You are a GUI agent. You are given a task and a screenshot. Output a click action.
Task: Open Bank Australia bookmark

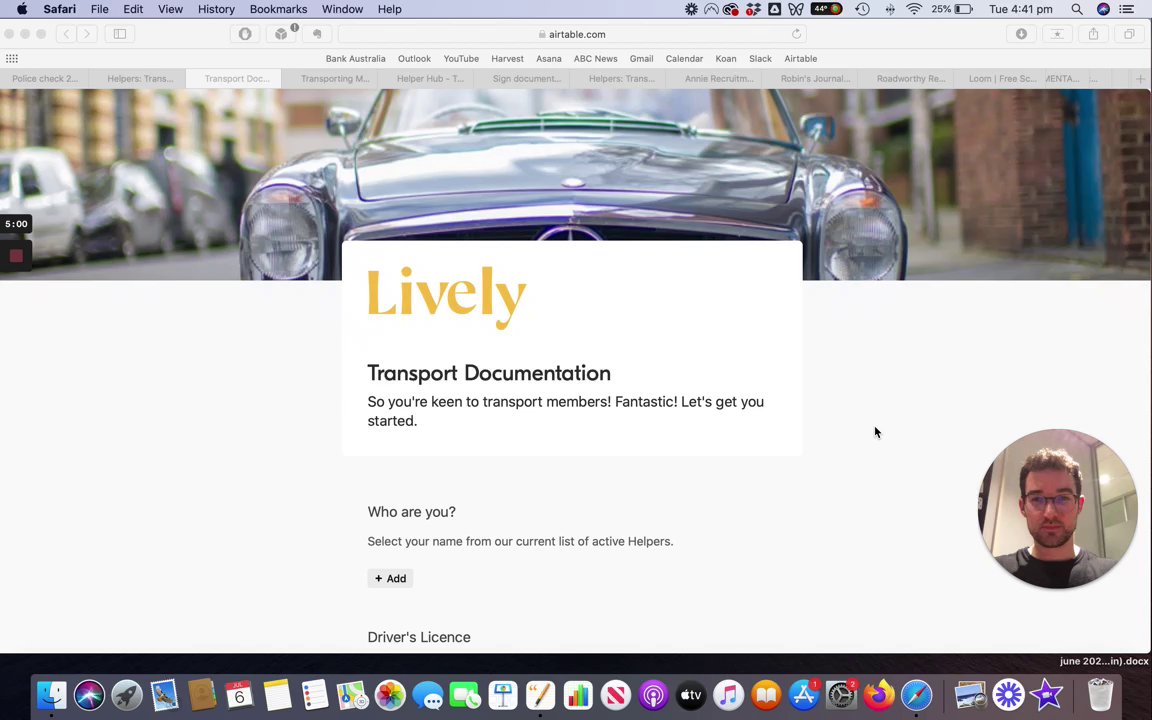click(x=356, y=59)
